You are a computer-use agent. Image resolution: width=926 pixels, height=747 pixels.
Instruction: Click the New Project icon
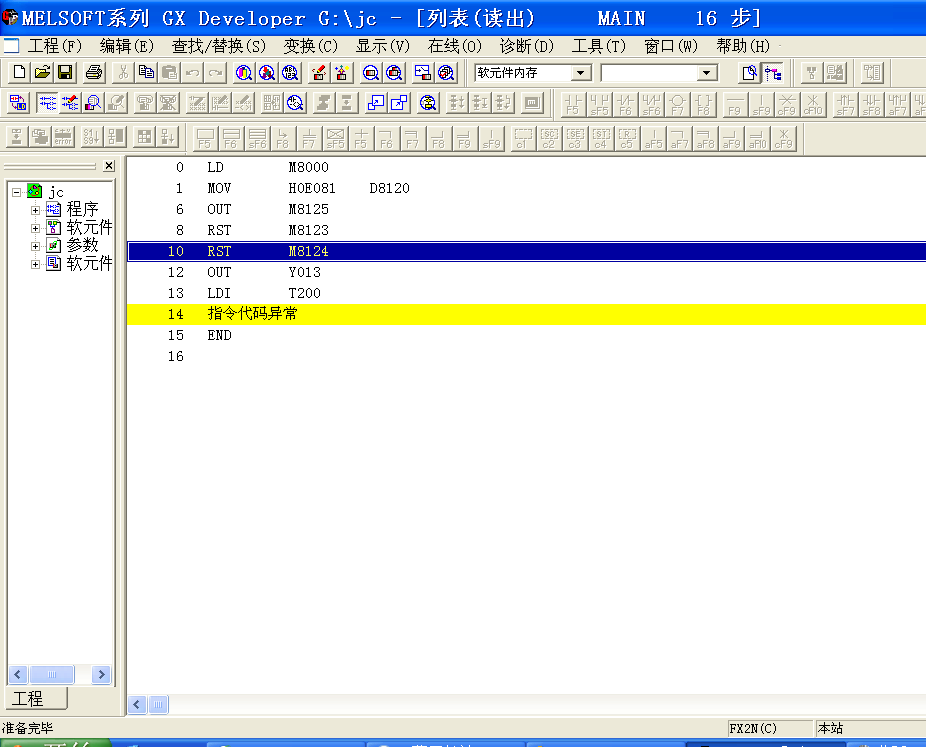(x=18, y=72)
